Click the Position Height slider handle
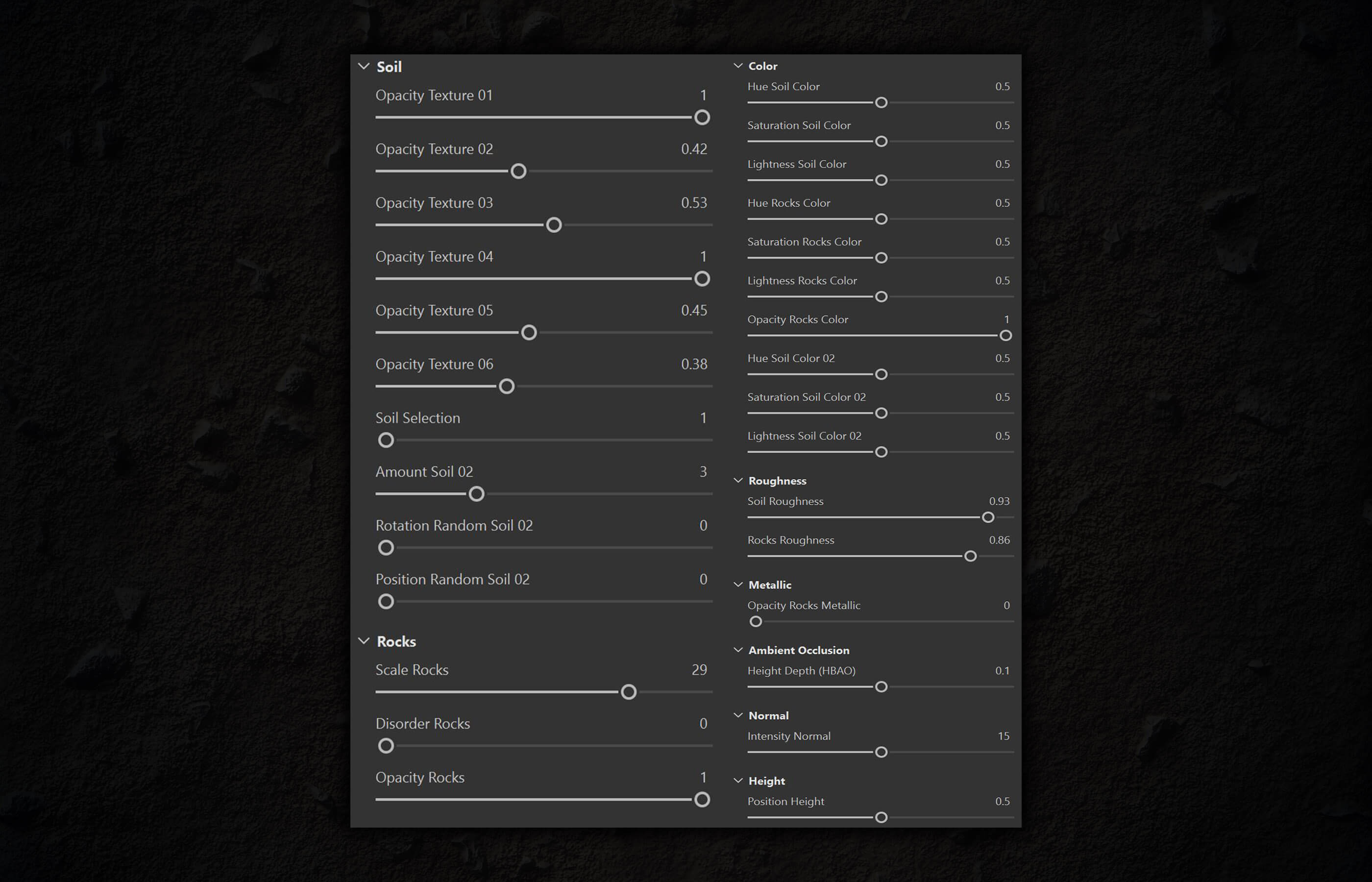 (x=881, y=817)
